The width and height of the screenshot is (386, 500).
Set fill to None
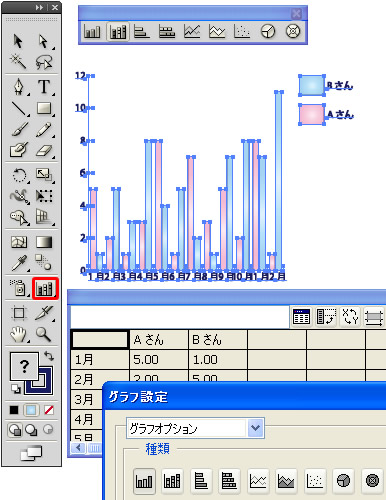[x=49, y=410]
